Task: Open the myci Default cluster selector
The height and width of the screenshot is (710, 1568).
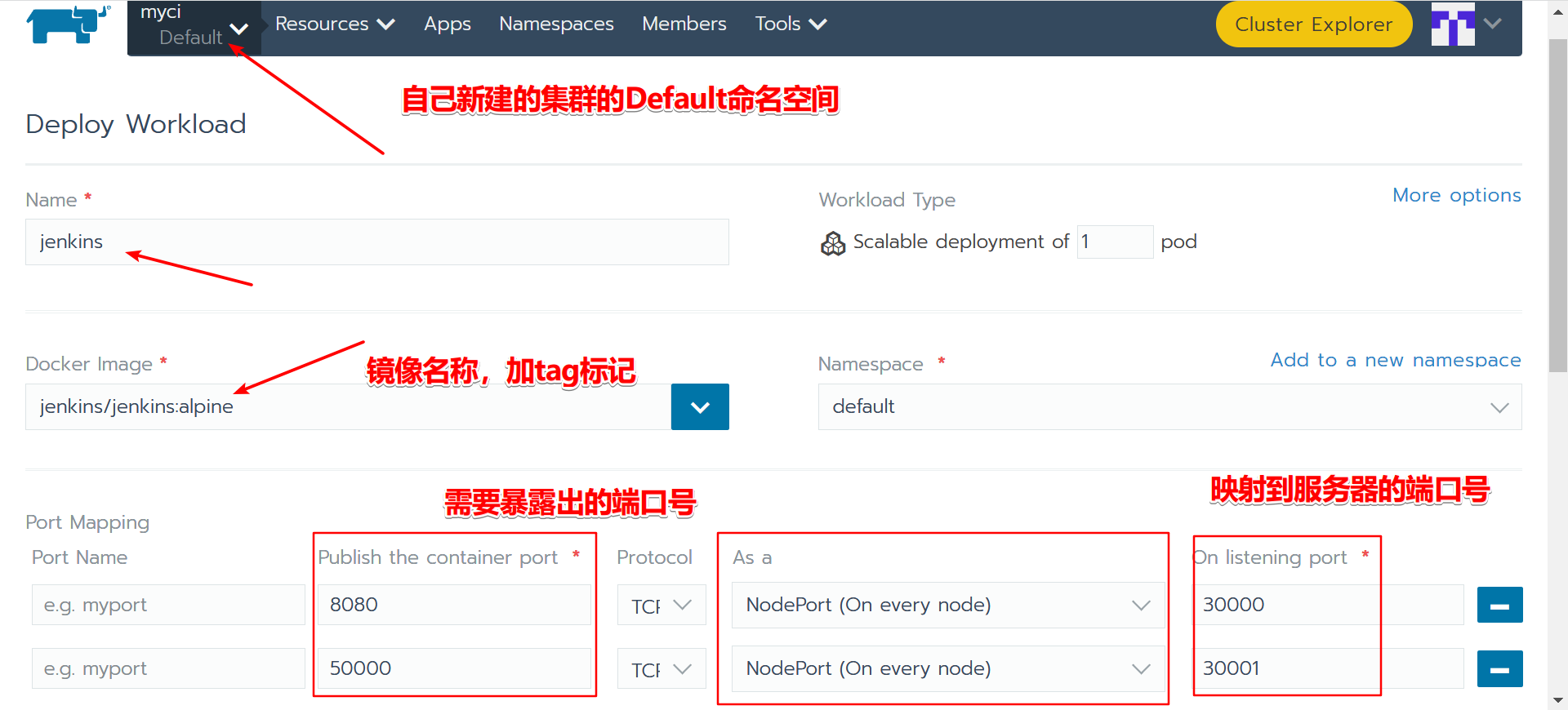Action: tap(194, 26)
